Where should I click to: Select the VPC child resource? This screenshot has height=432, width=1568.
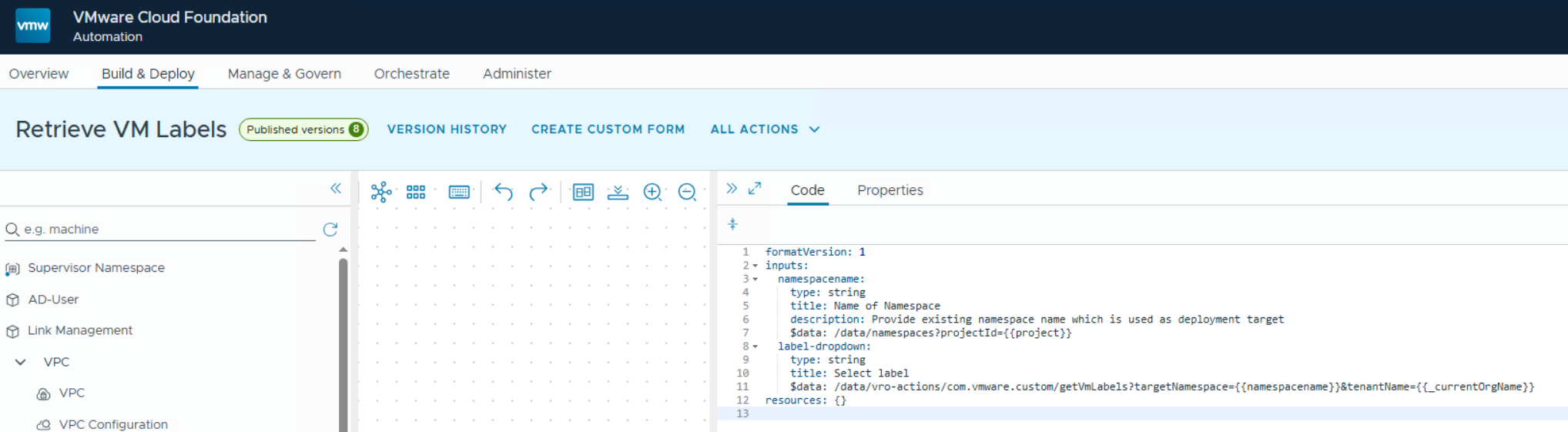click(72, 393)
